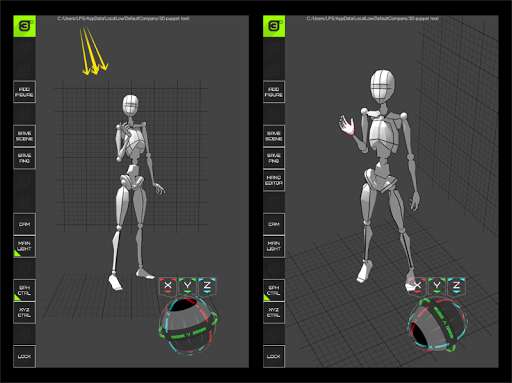Select CAM button in left window
Screen dimensions: 512x383
[x=24, y=224]
